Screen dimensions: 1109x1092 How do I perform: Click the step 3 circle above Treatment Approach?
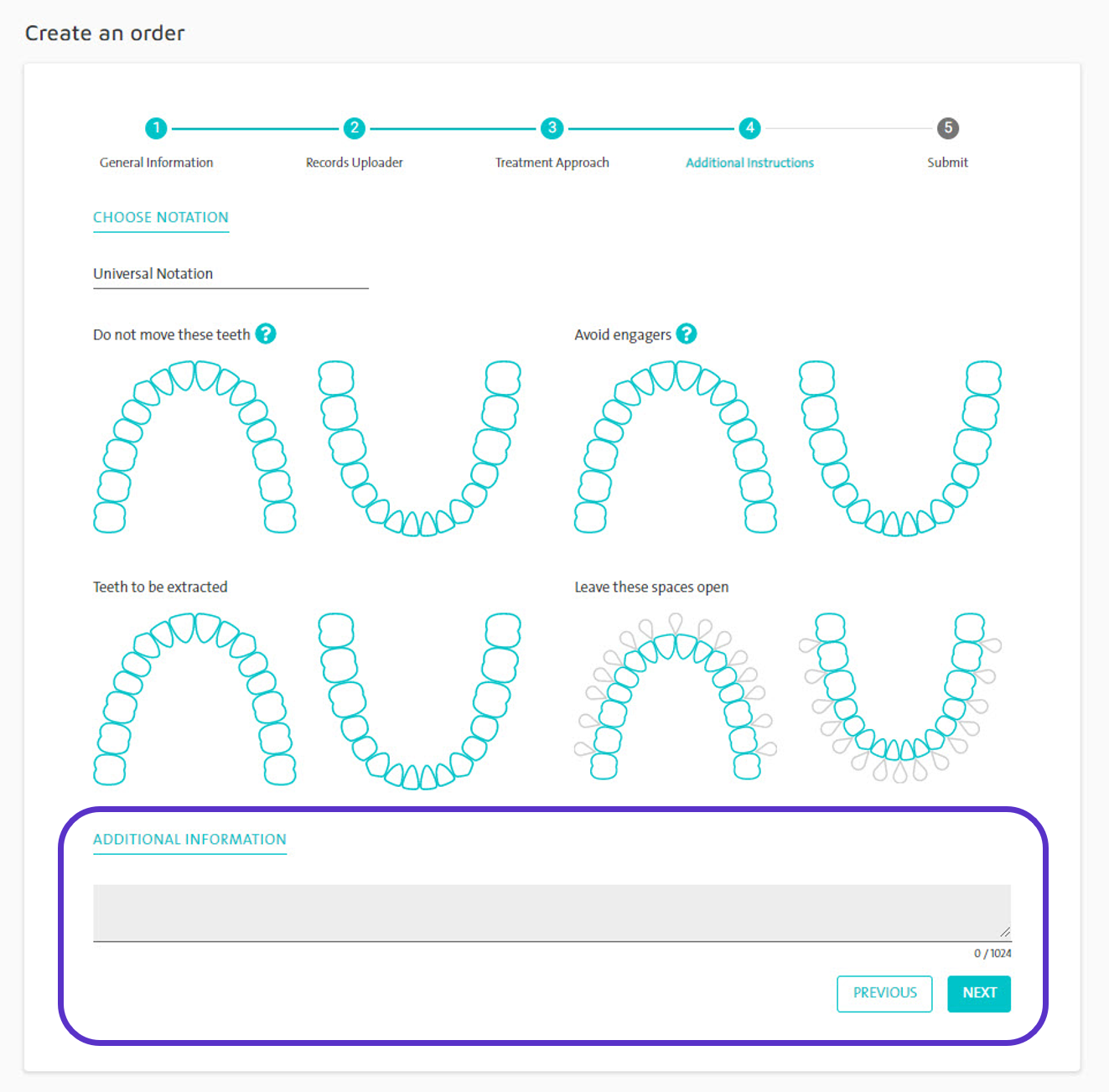552,128
